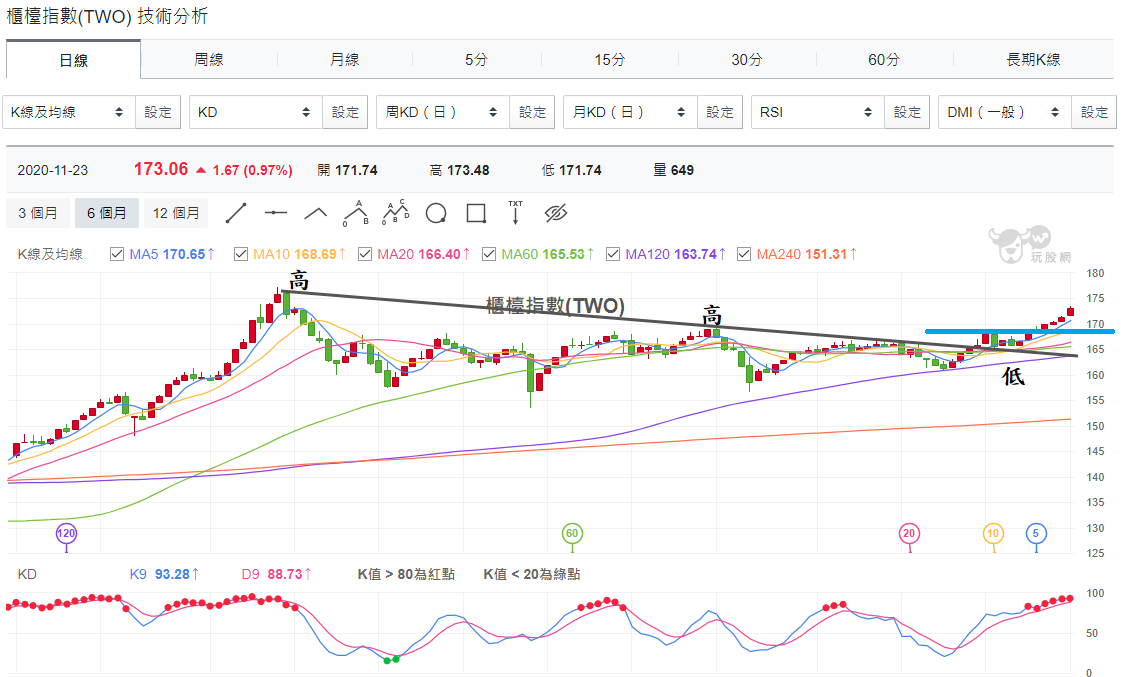Click the green 60 MA marker

pyautogui.click(x=572, y=534)
